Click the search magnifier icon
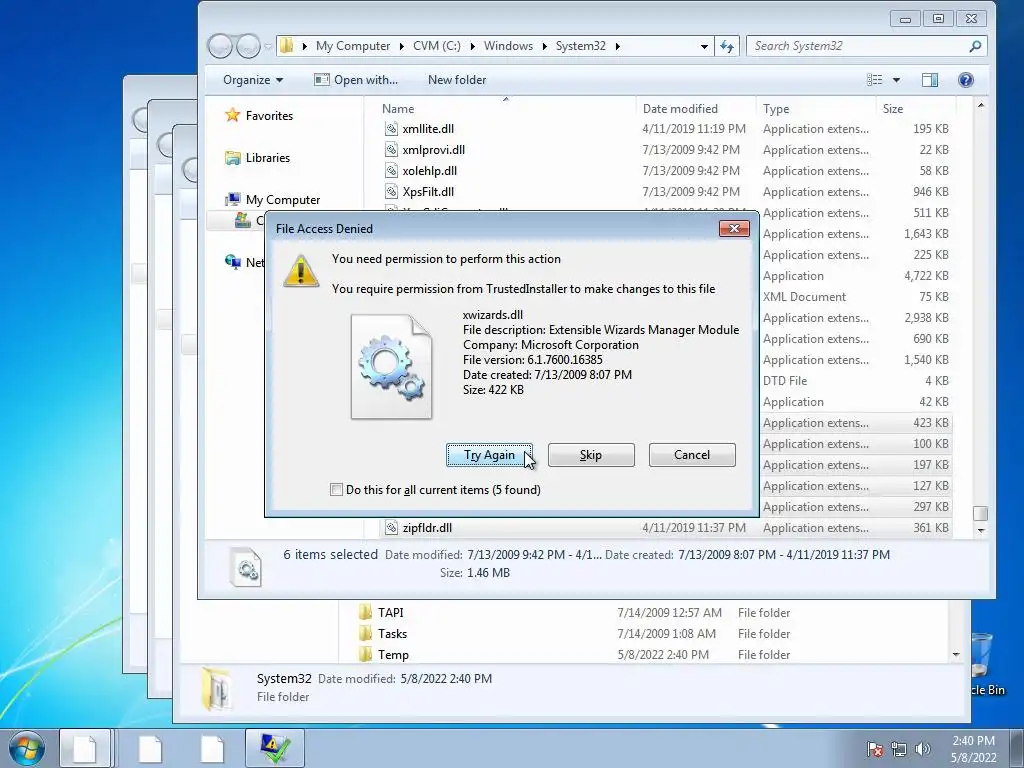Screen dimensions: 1024x768 pyautogui.click(x=975, y=46)
